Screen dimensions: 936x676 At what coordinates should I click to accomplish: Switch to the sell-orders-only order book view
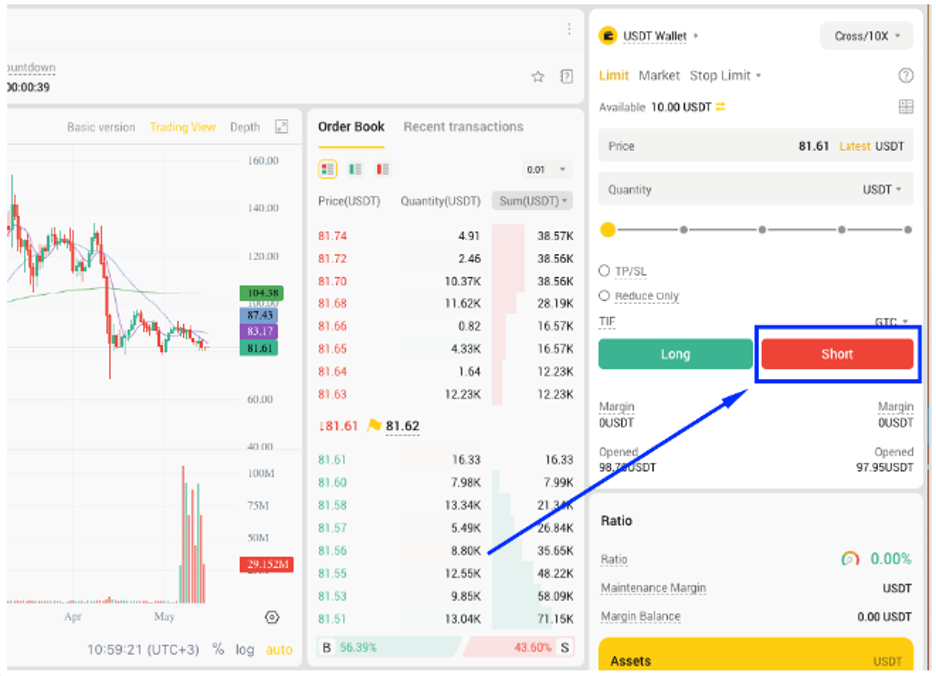click(381, 169)
